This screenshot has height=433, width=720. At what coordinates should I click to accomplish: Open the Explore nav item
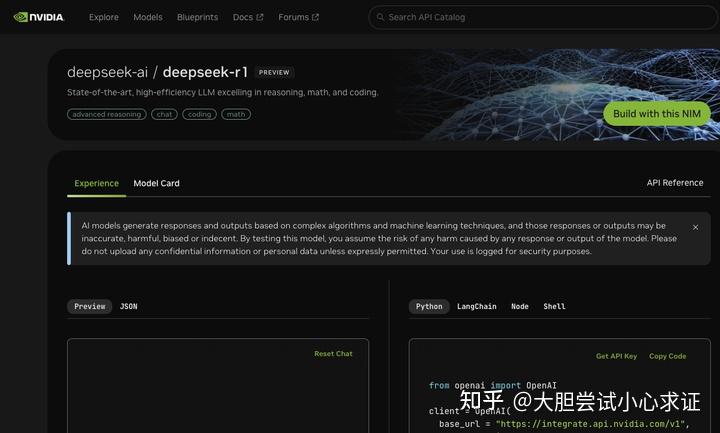click(104, 17)
